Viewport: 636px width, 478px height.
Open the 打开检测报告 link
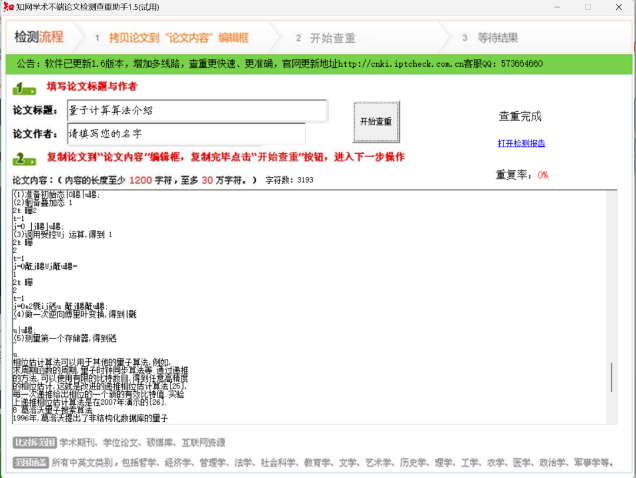click(x=521, y=143)
